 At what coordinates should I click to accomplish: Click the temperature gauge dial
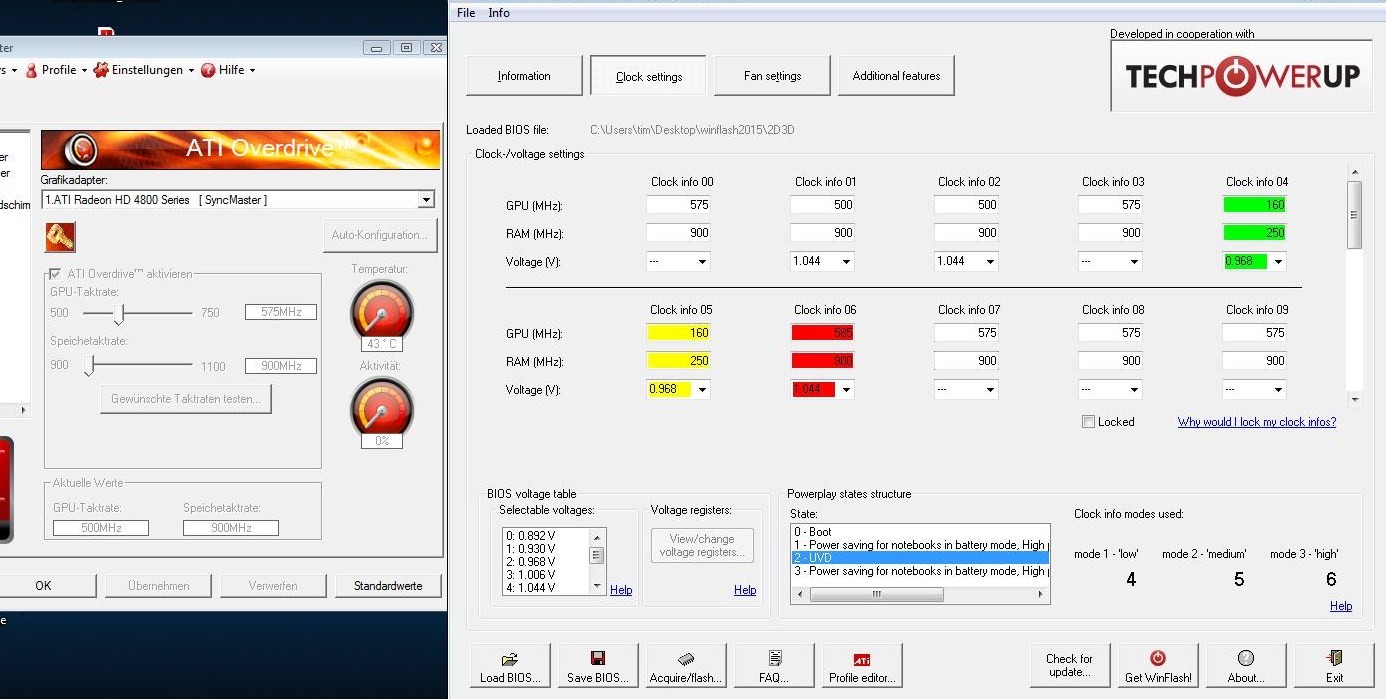point(381,310)
